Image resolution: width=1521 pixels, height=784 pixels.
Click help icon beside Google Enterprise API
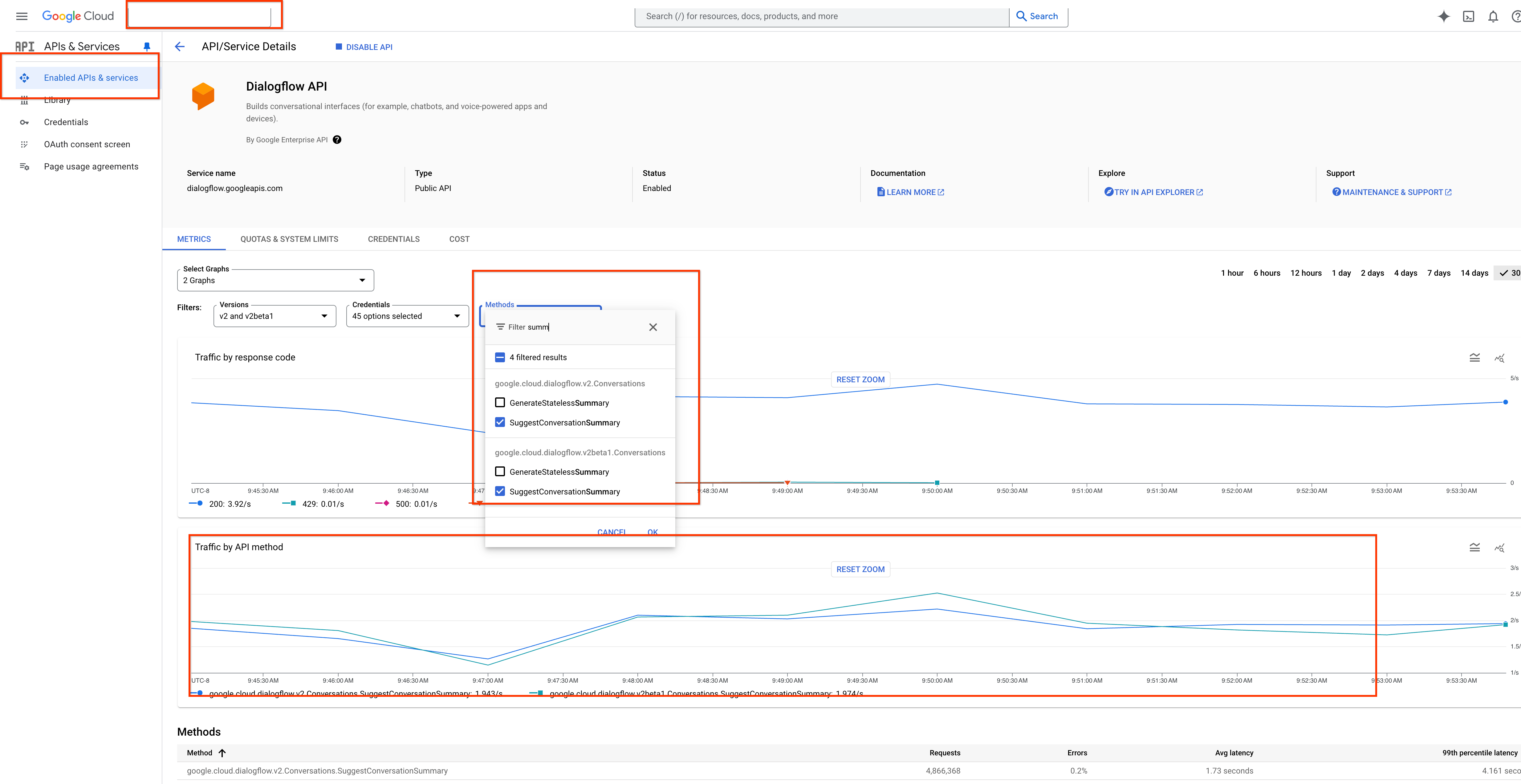pyautogui.click(x=336, y=140)
